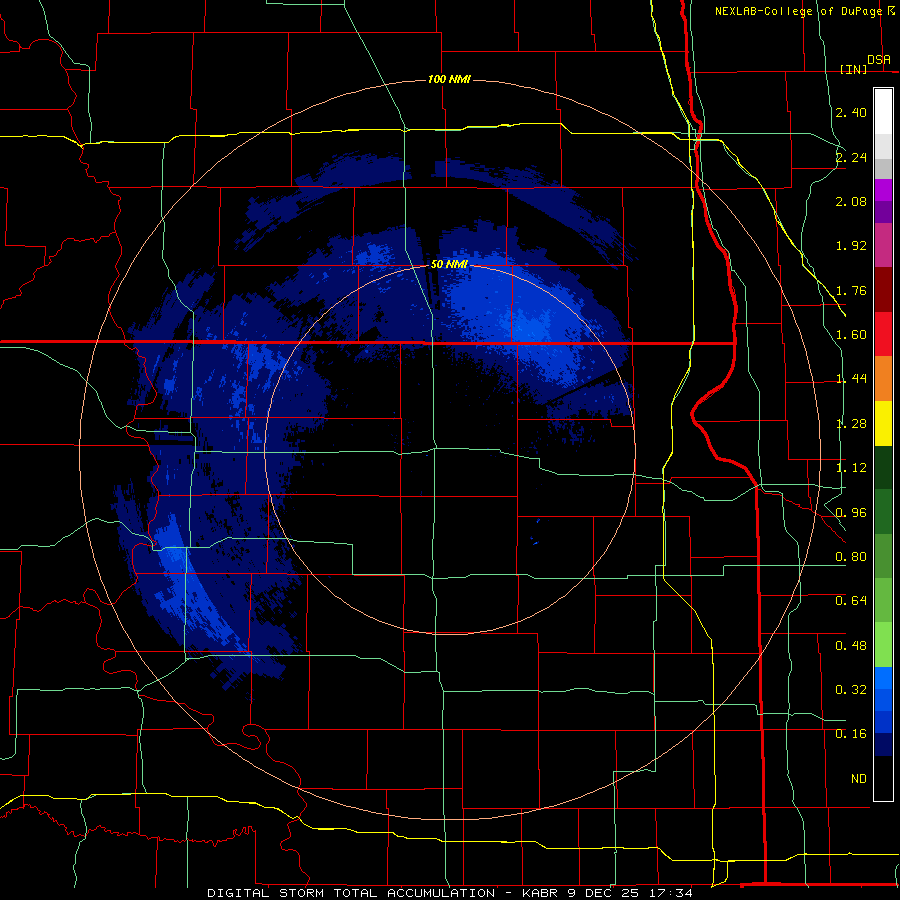Image resolution: width=900 pixels, height=900 pixels.
Task: Click the 1.44 legend value
Action: [x=851, y=378]
